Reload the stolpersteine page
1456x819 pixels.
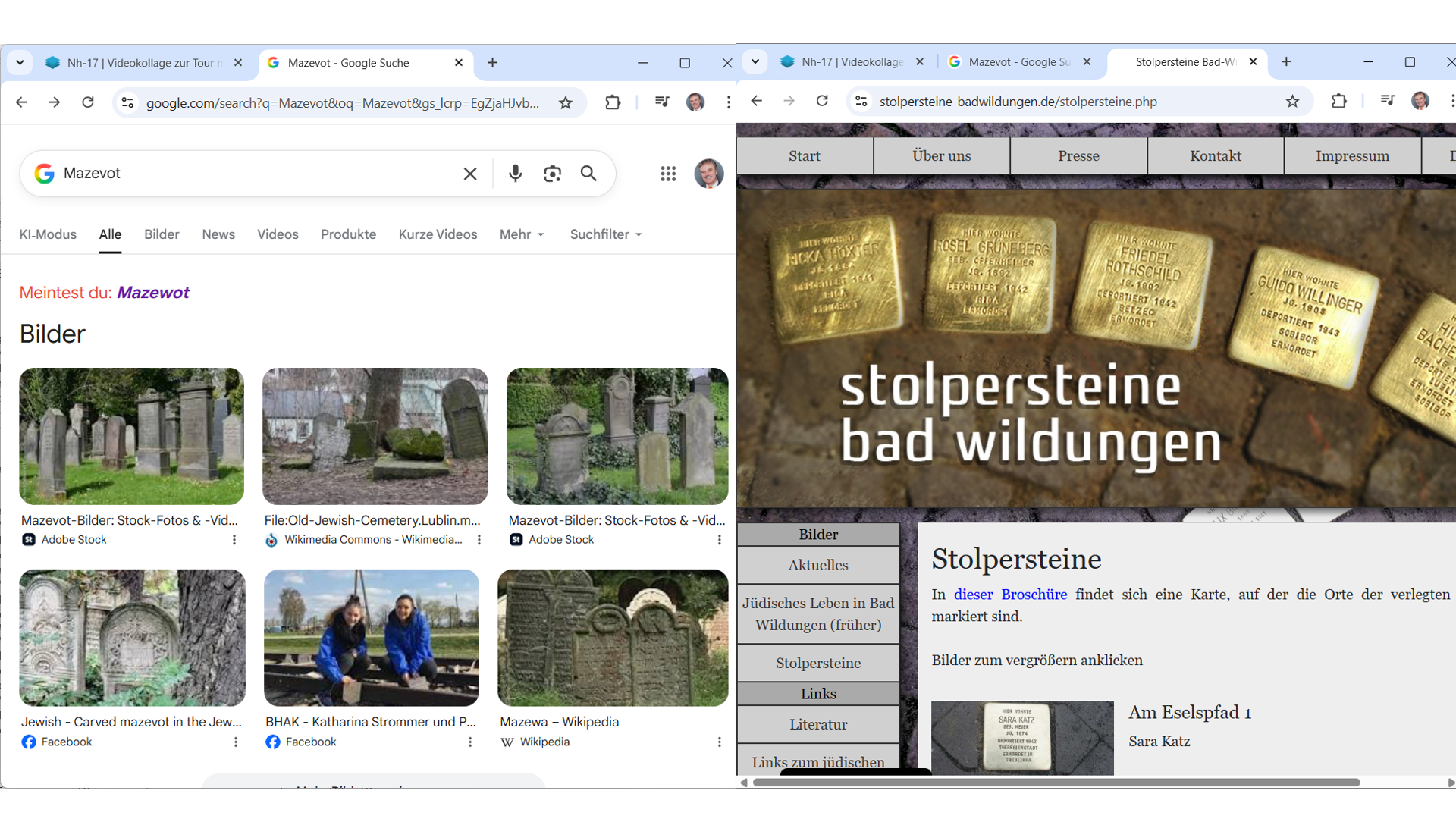coord(822,102)
